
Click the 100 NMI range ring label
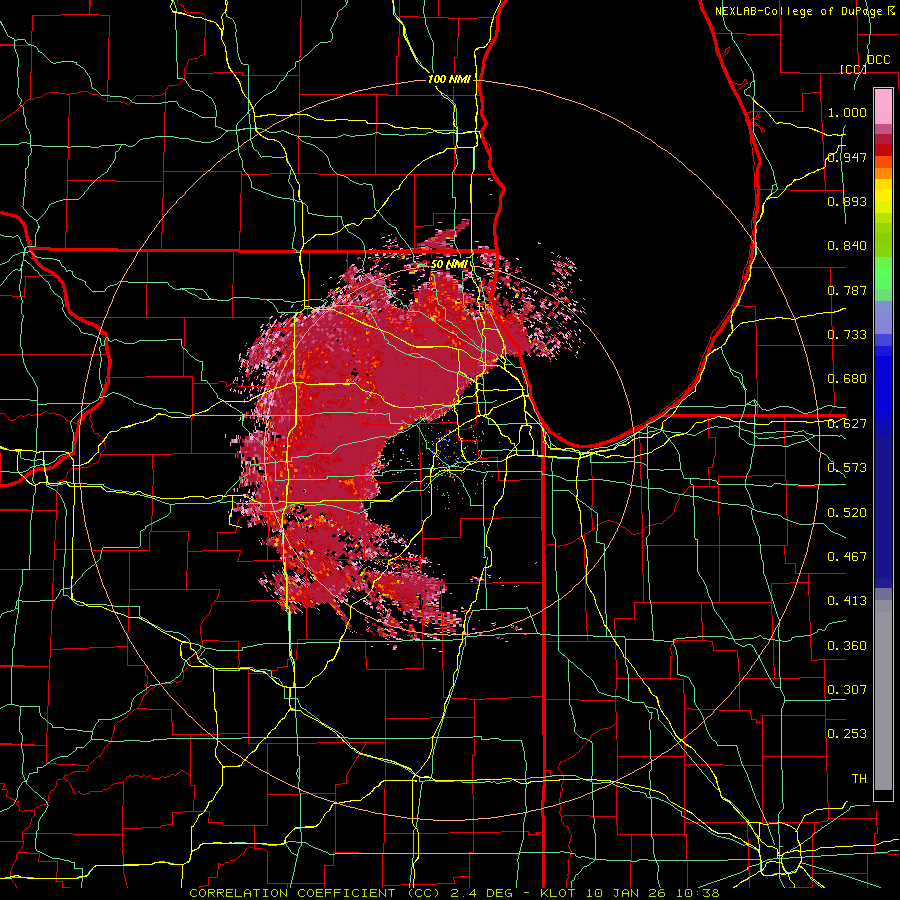tap(449, 79)
